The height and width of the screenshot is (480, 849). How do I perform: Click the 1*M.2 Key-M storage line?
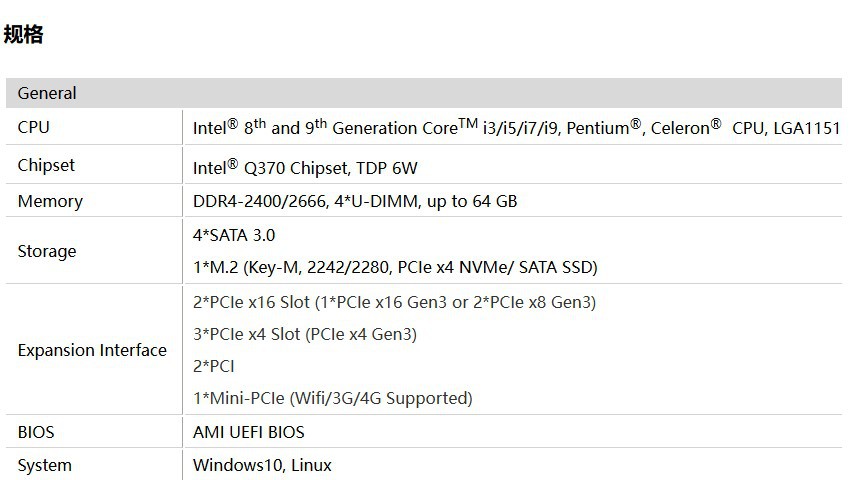(x=395, y=267)
